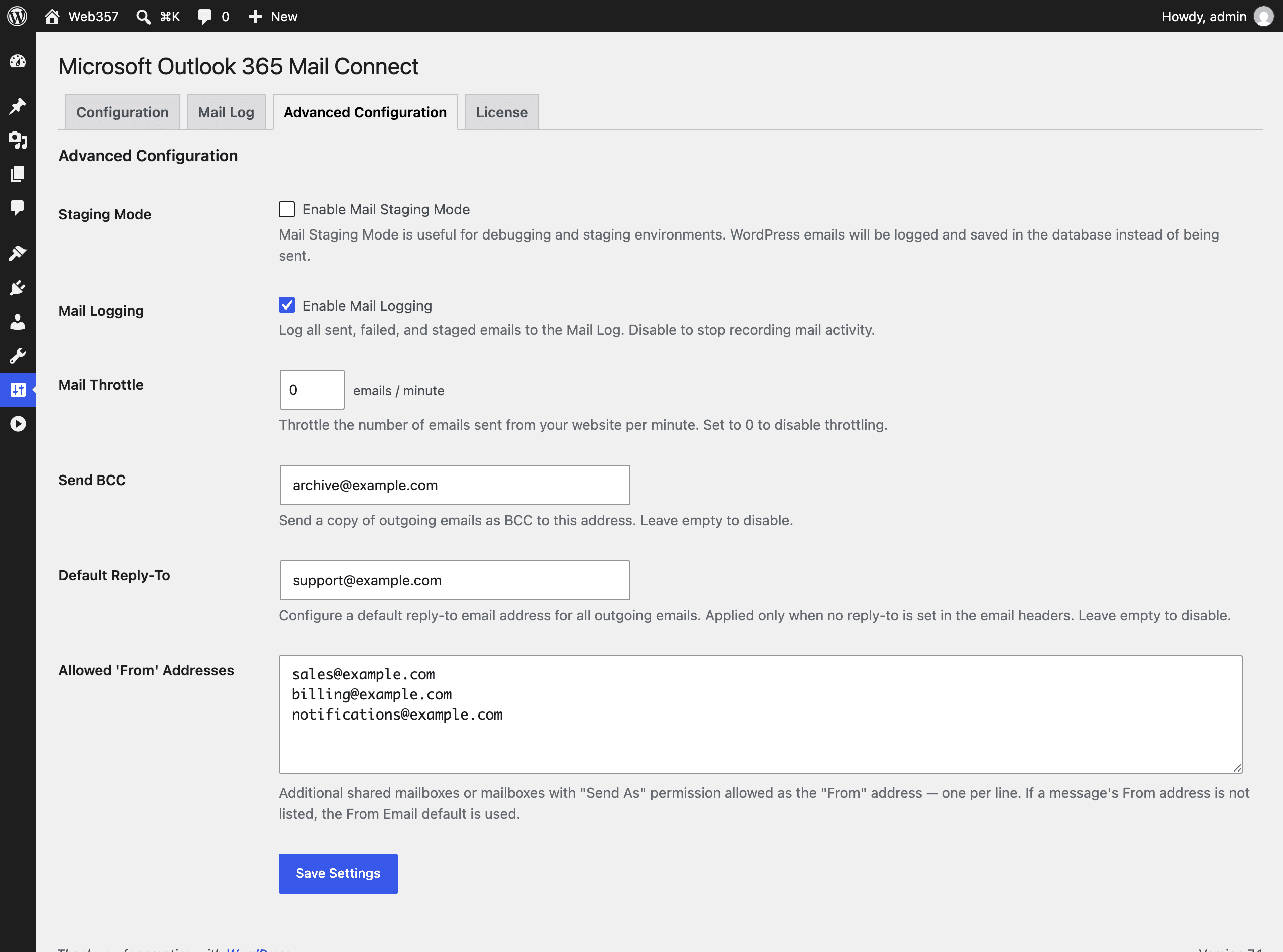This screenshot has width=1283, height=952.
Task: Open the highlighted Settings sidebar icon
Action: 18,389
